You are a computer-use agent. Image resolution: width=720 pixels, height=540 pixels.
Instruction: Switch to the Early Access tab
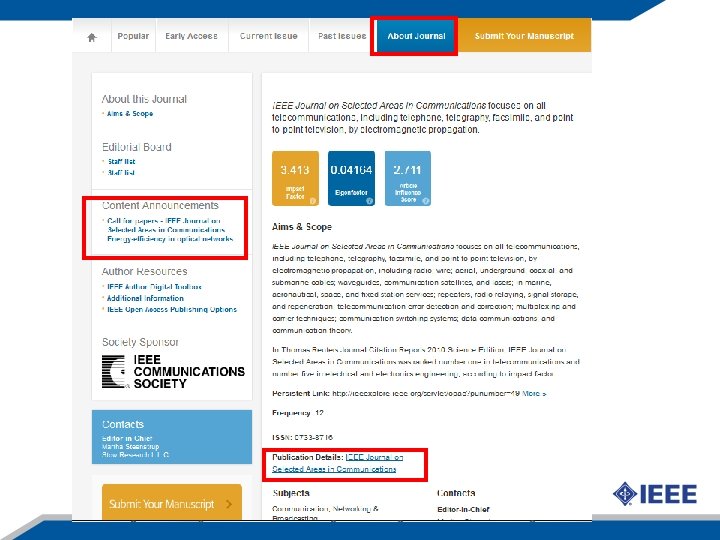click(191, 36)
